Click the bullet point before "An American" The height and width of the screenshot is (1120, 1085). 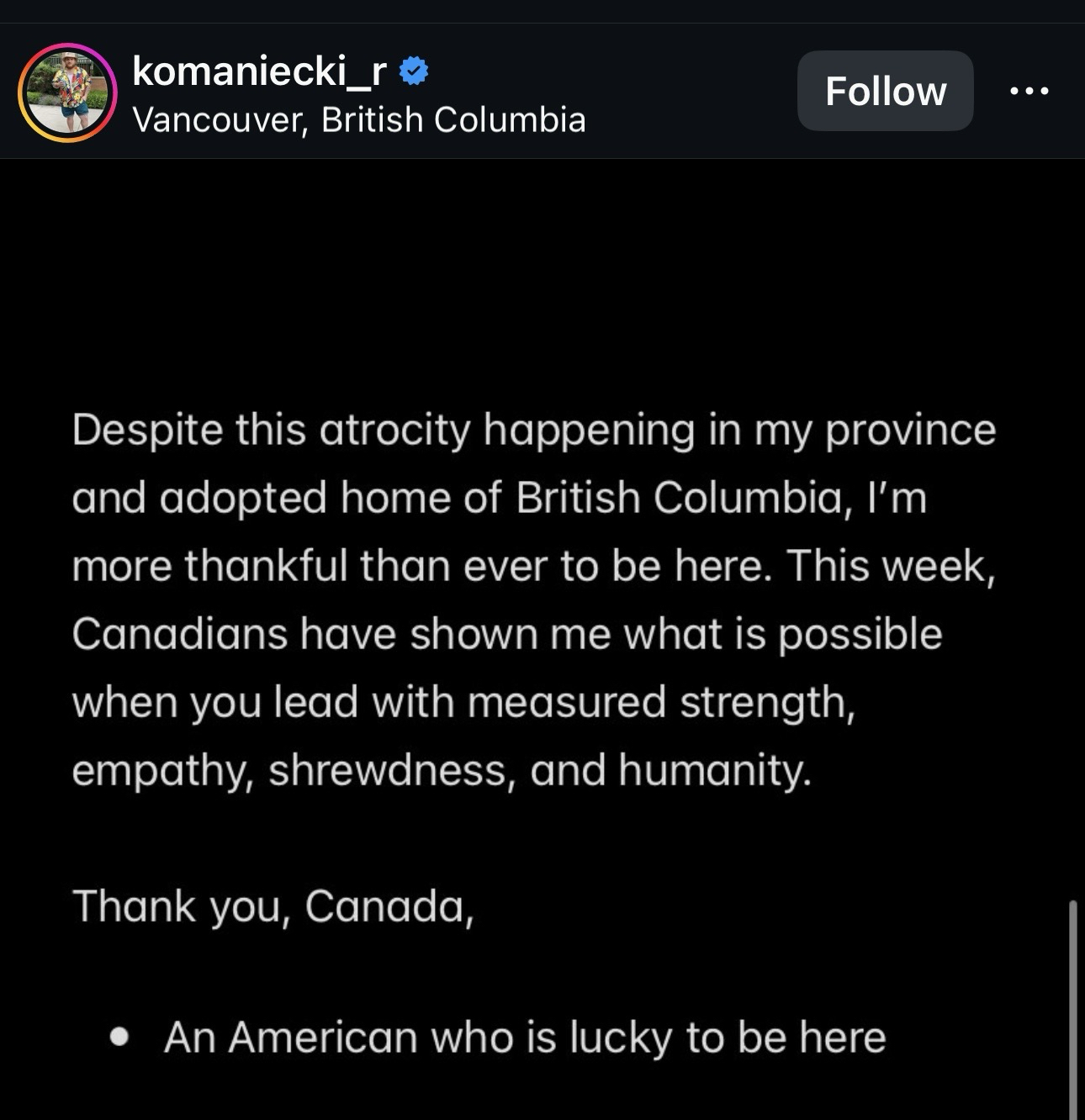click(119, 1038)
